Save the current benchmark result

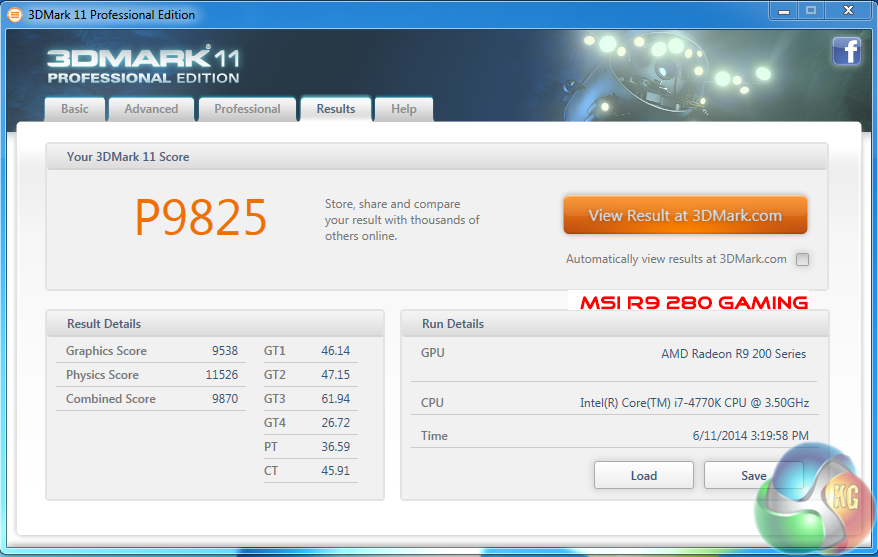pyautogui.click(x=754, y=475)
